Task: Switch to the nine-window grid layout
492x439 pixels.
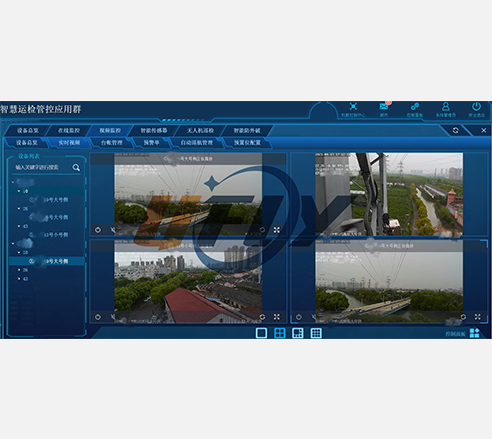Action: (x=316, y=333)
